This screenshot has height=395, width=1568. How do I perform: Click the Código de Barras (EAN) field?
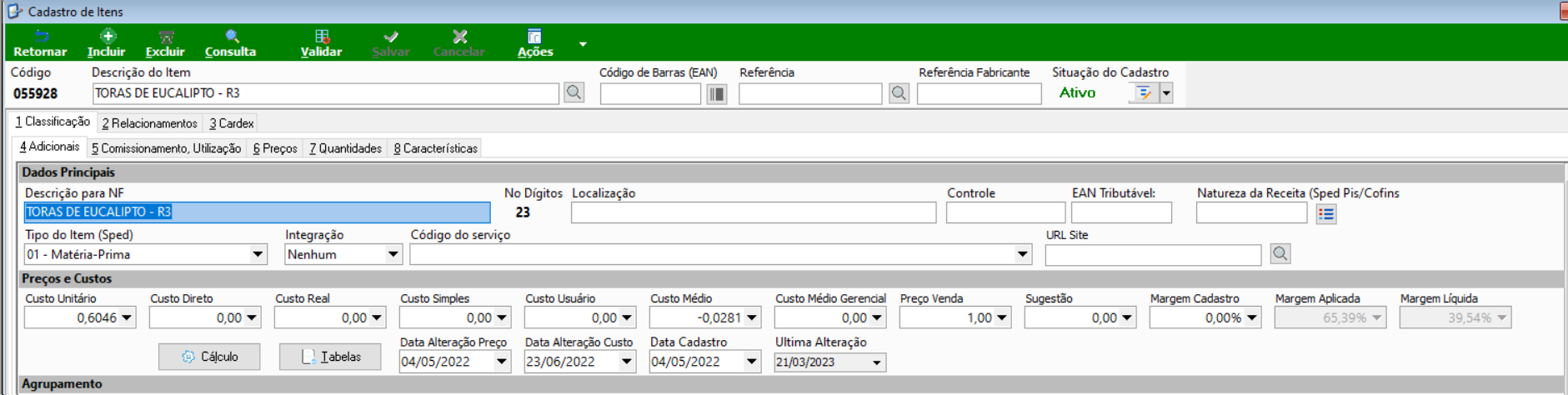[650, 93]
